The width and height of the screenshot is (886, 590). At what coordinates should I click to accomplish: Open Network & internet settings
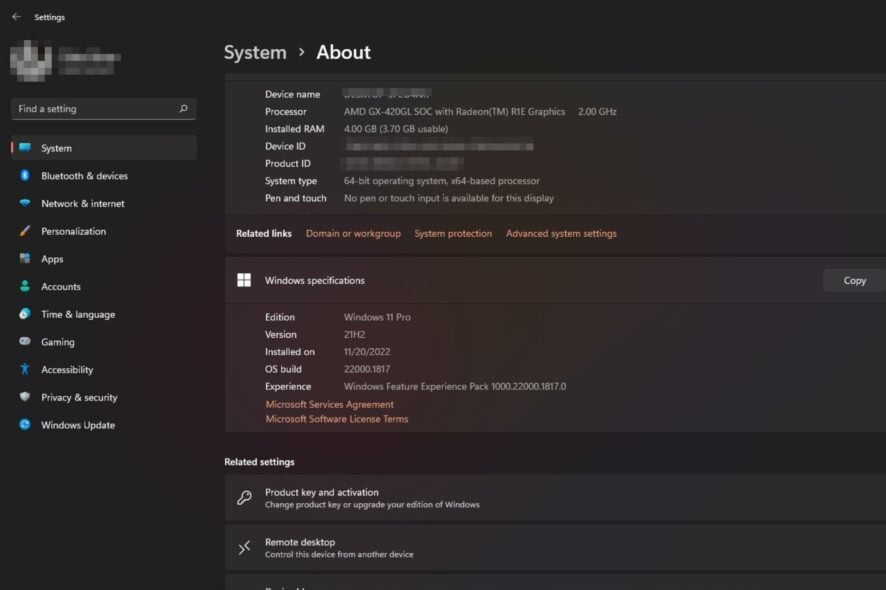(x=103, y=203)
